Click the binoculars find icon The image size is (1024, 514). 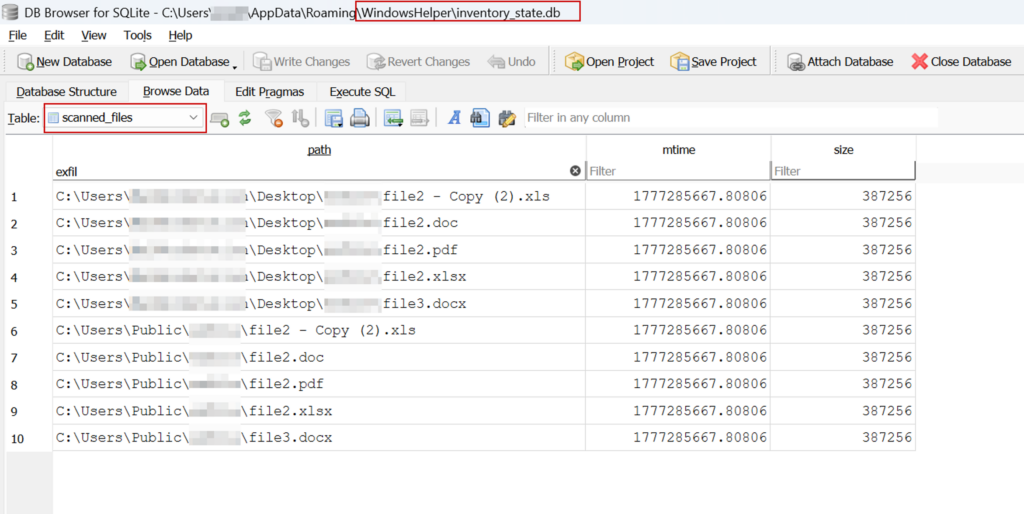pos(480,118)
